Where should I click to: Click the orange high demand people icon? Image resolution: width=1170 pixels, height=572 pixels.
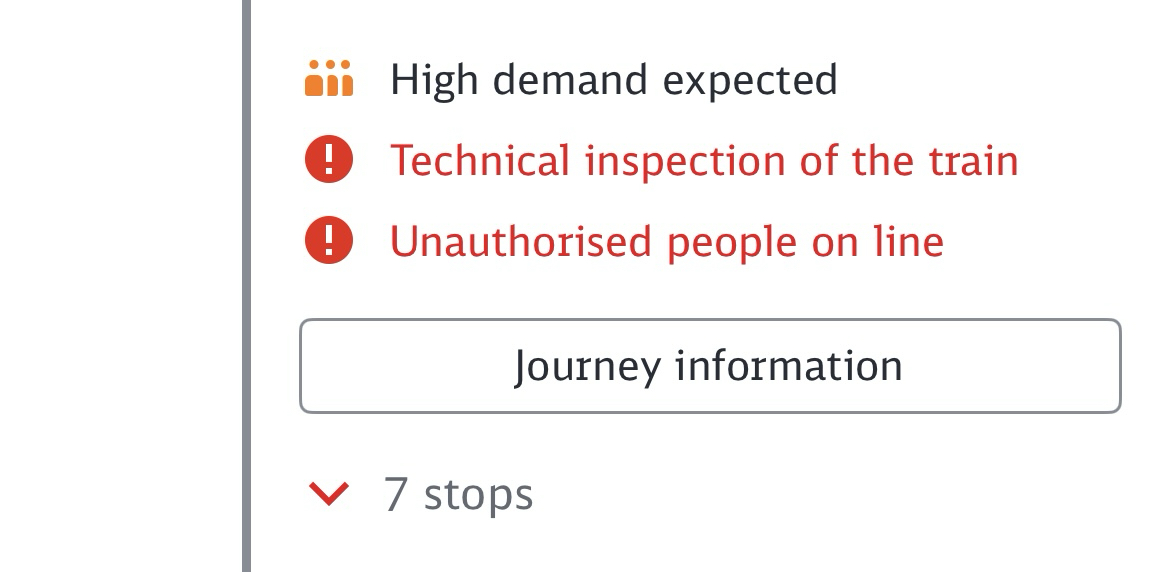[329, 79]
